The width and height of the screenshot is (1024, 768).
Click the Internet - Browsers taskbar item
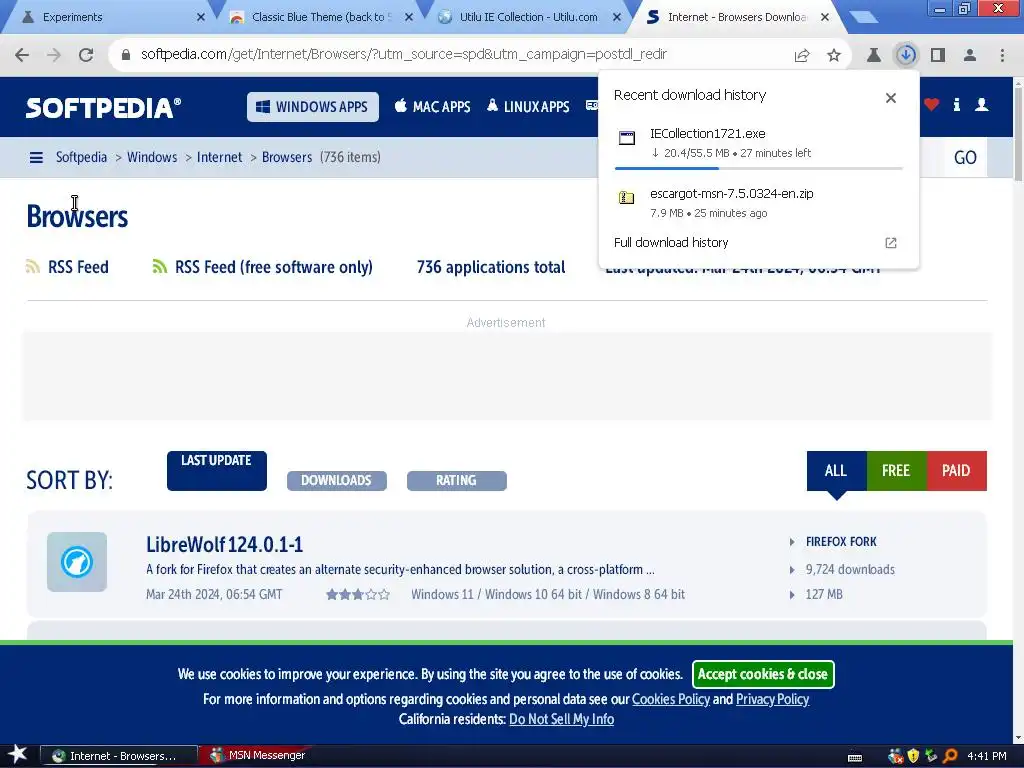(120, 756)
